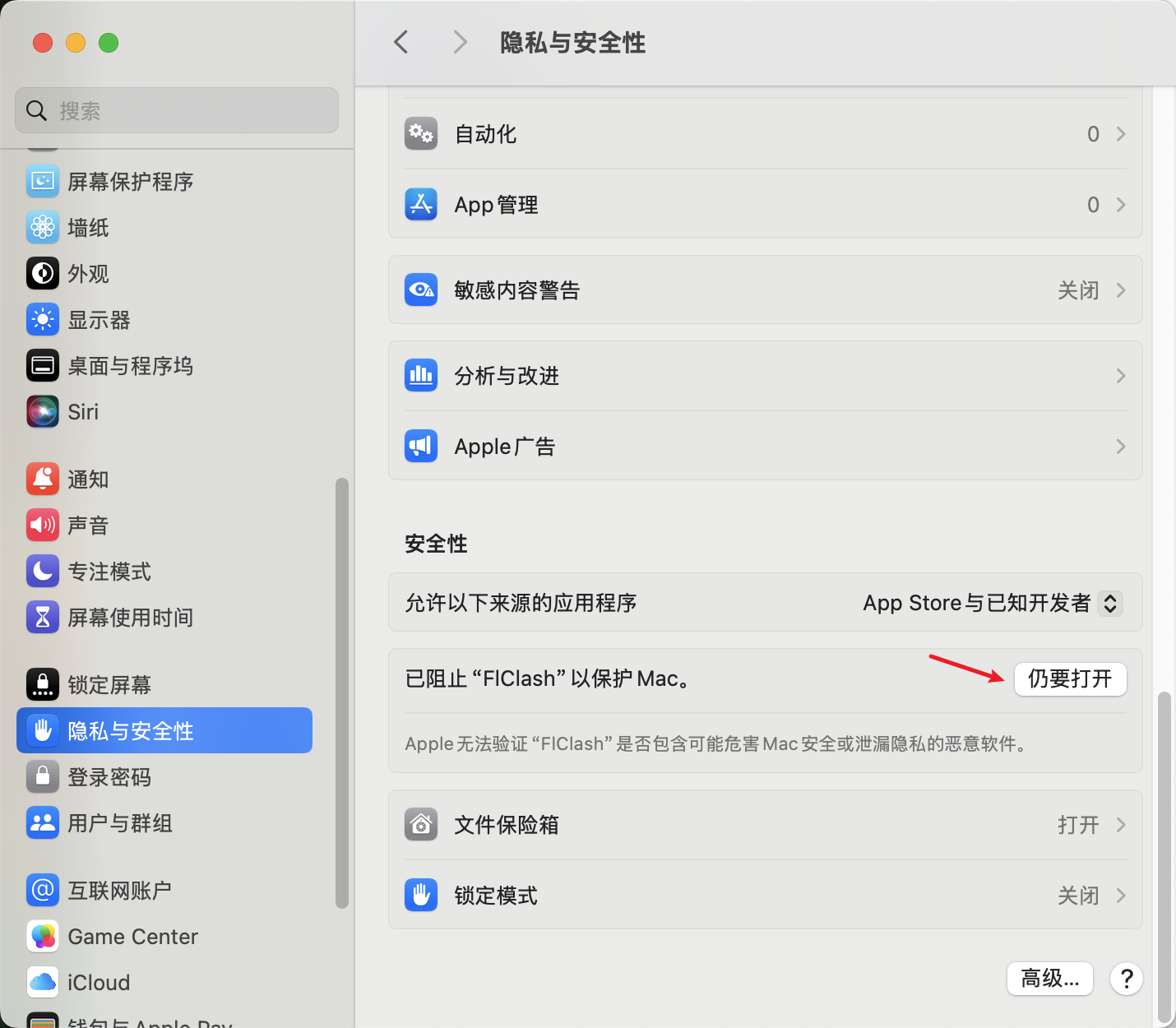Click the App Management icon (App管理)

click(421, 205)
